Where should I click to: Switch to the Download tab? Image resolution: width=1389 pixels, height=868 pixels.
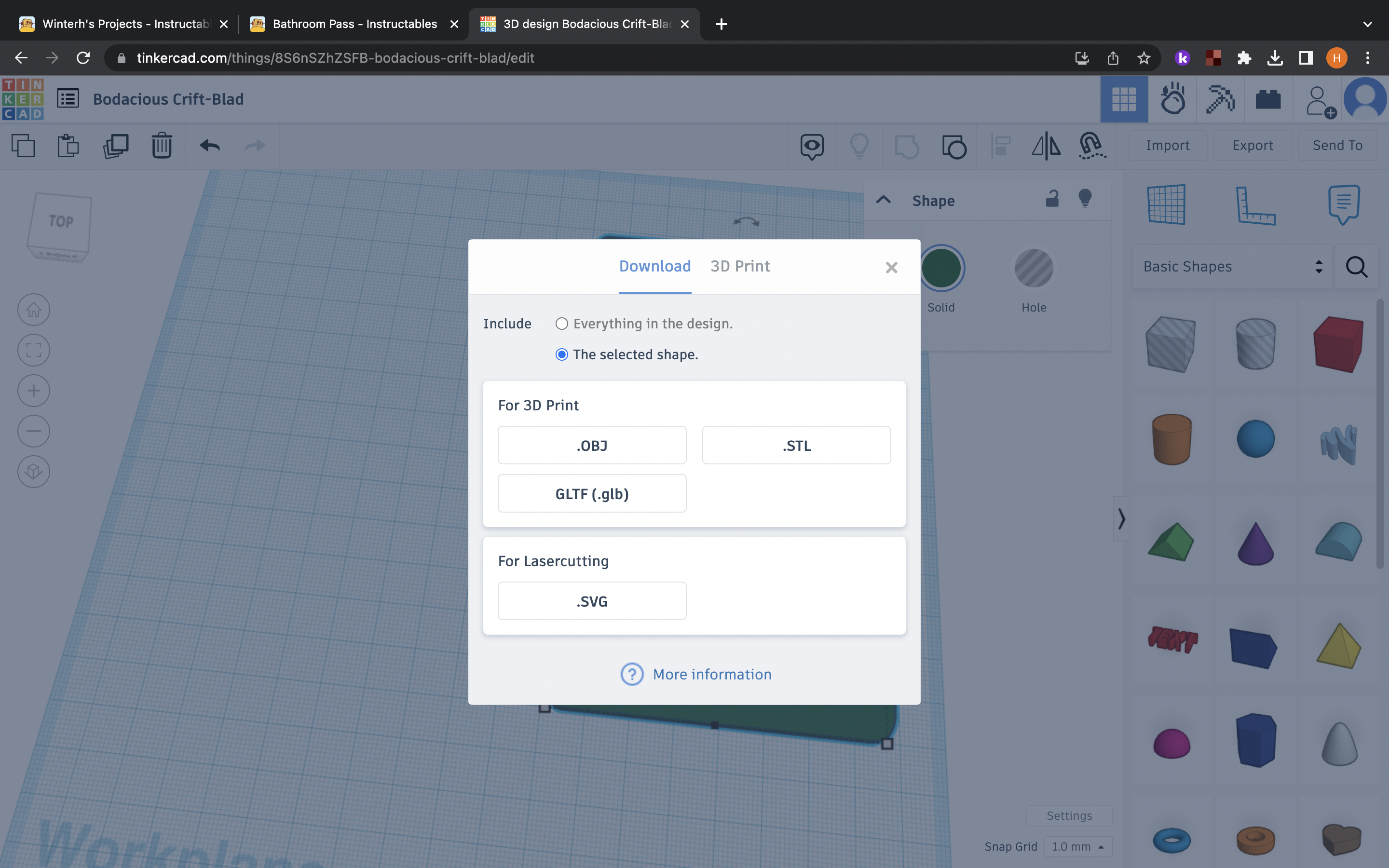(x=655, y=266)
